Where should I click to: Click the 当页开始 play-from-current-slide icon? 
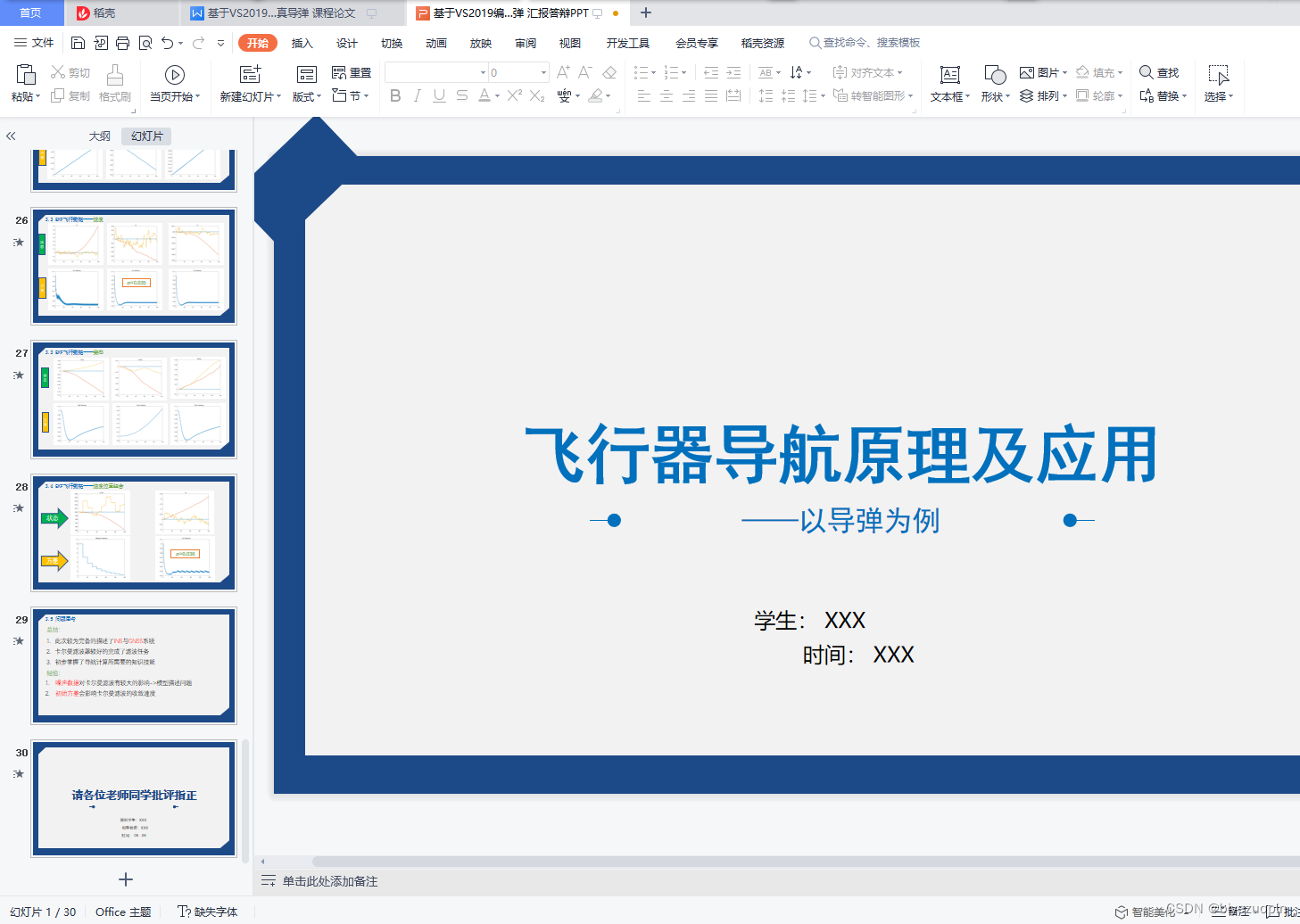(x=176, y=75)
